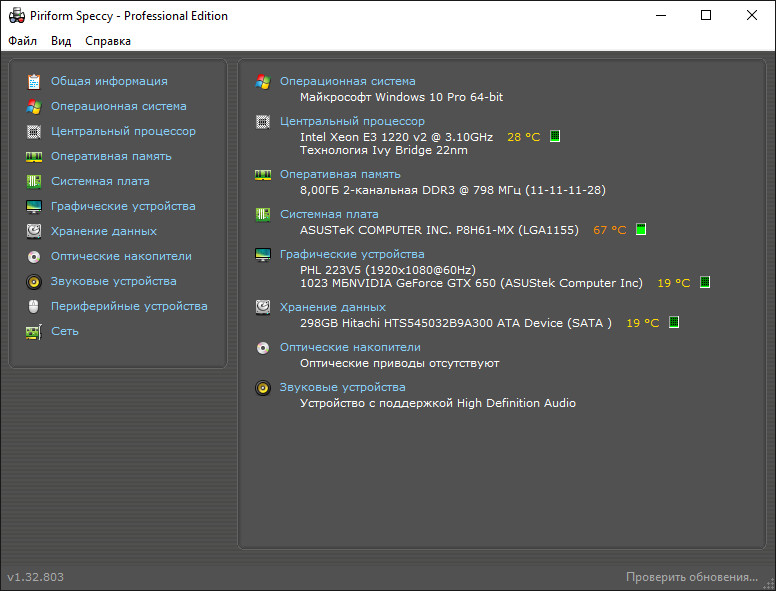Click the hard drive icon beside sidebar Хранение данных
Screen dimensions: 776x591
tap(34, 231)
